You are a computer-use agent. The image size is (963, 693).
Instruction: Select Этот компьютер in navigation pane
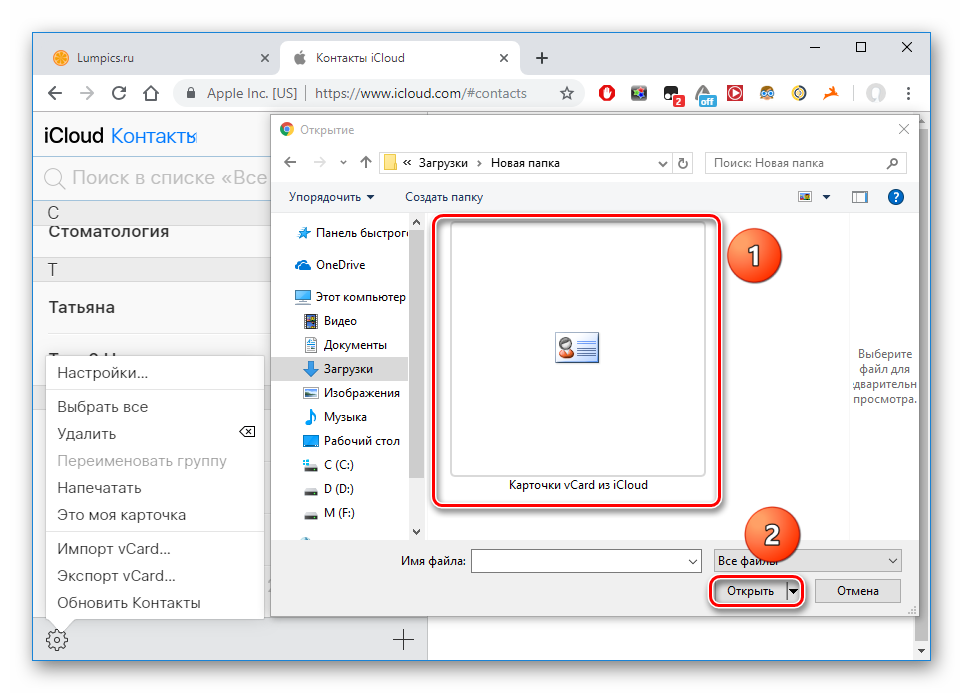coord(350,297)
